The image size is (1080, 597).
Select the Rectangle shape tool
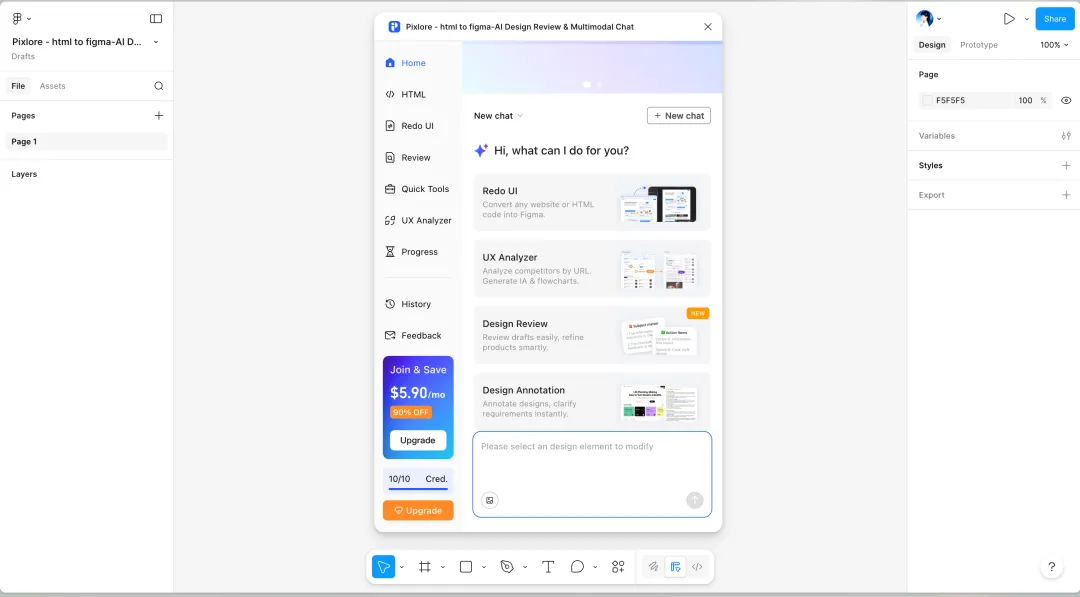click(x=466, y=567)
